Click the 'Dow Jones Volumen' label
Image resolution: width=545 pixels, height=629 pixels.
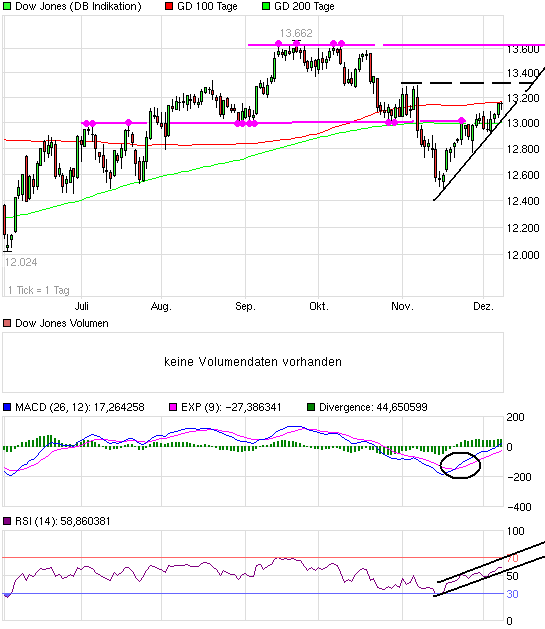click(x=62, y=323)
